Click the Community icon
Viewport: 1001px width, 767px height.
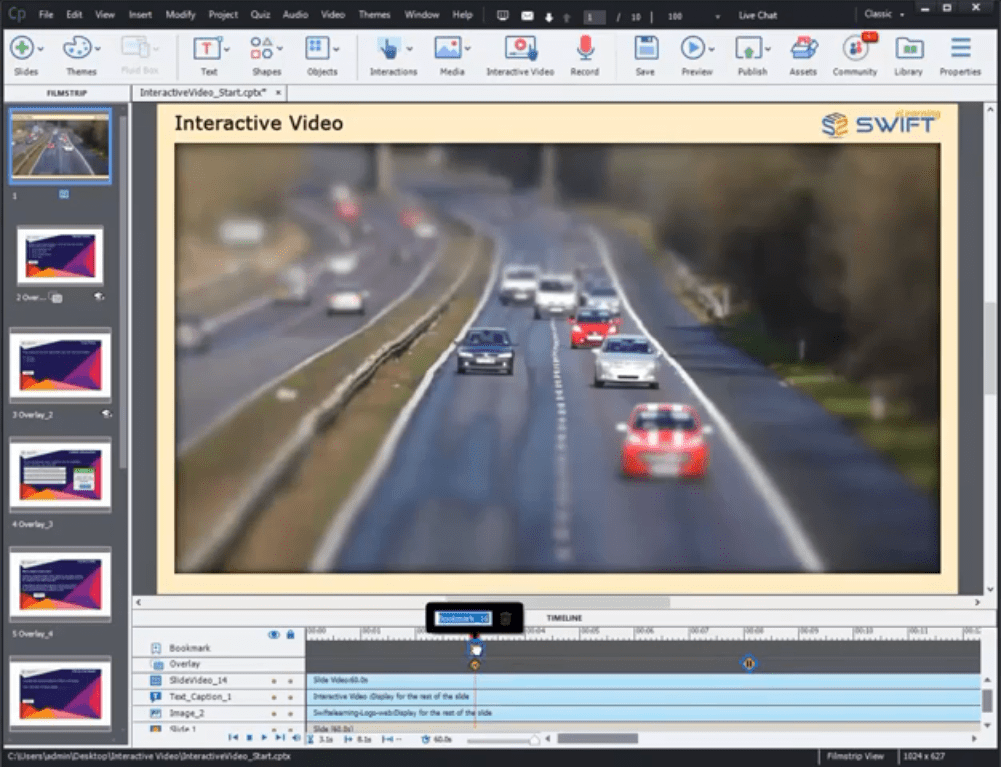[854, 48]
